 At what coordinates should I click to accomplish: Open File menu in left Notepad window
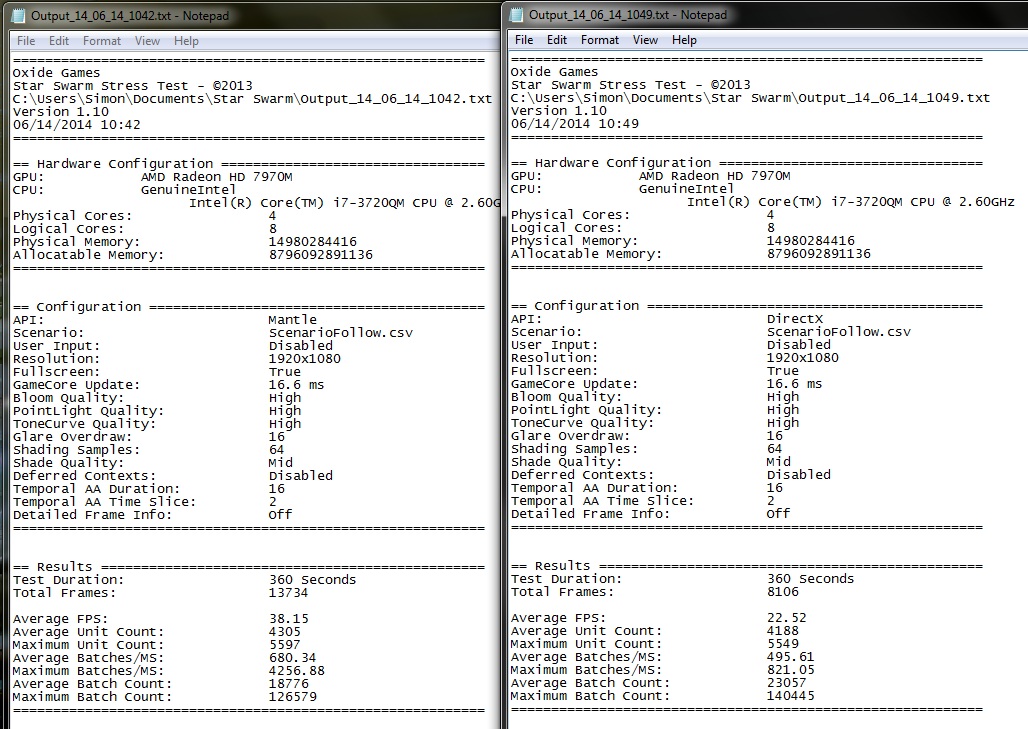click(26, 41)
